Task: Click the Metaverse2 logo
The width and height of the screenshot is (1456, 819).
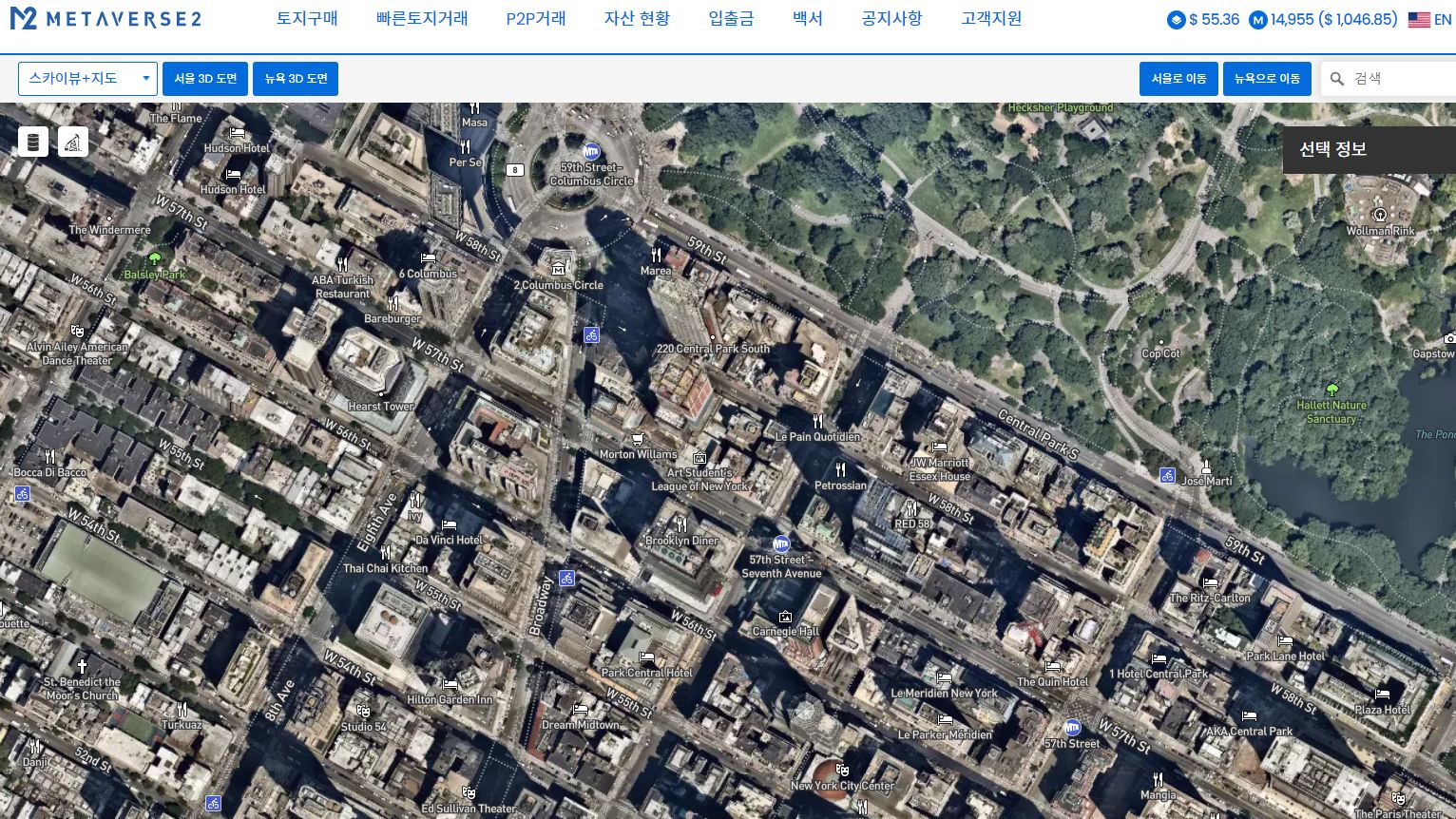Action: tap(105, 19)
